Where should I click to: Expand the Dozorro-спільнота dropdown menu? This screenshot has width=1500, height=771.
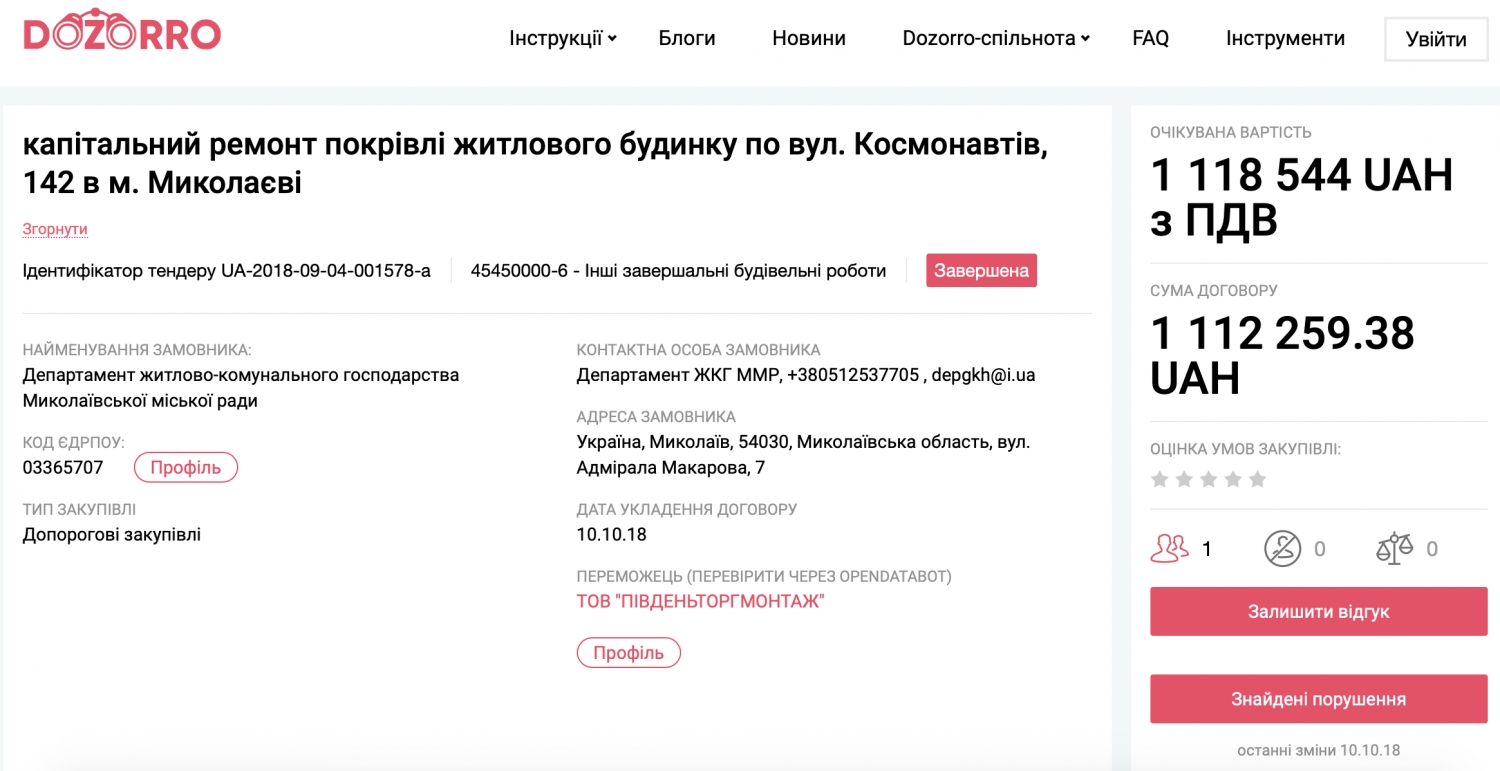pyautogui.click(x=995, y=39)
